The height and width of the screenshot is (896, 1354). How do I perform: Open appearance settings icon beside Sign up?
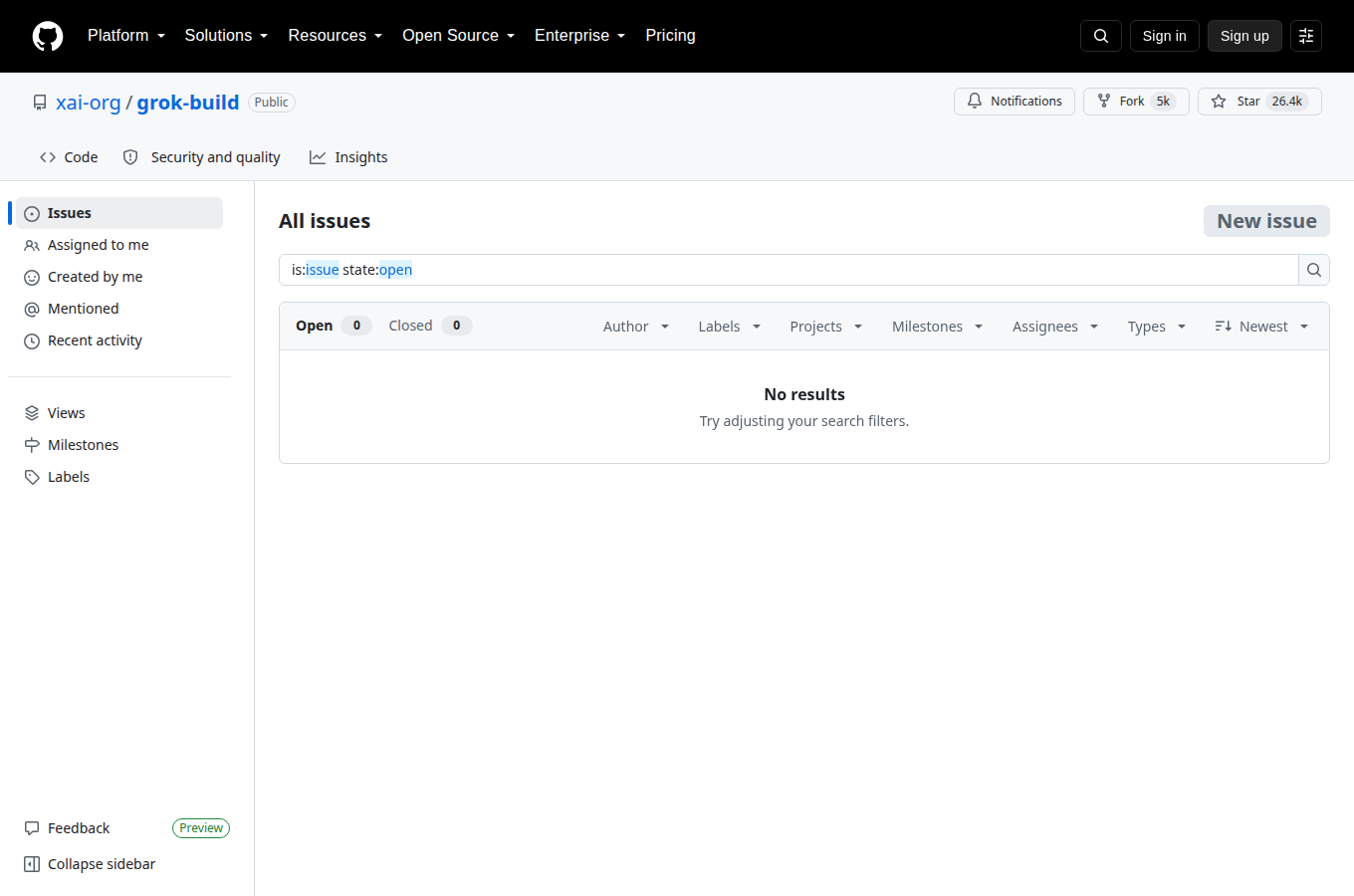coord(1306,36)
